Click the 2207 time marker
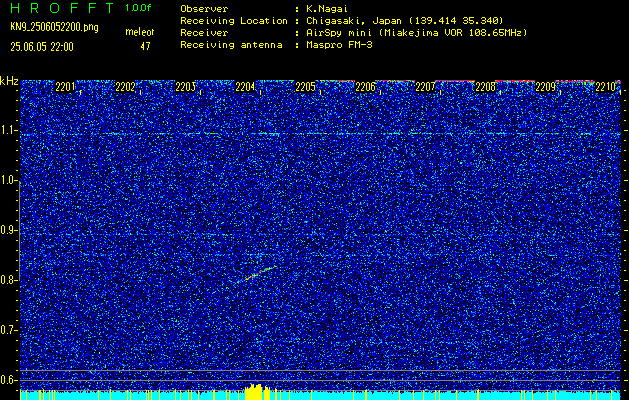Image resolution: width=629 pixels, height=400 pixels. [425, 87]
